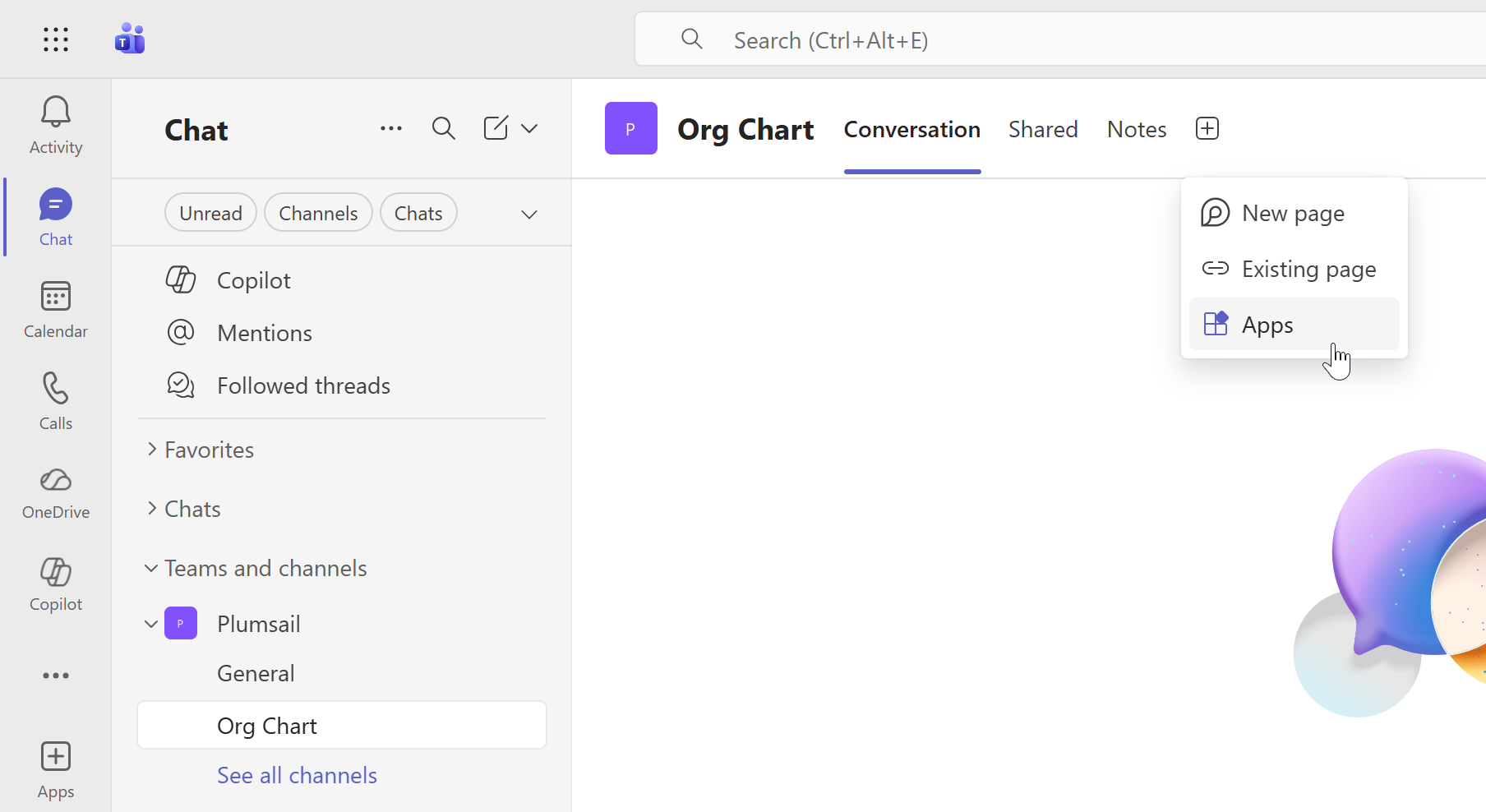Image resolution: width=1486 pixels, height=812 pixels.
Task: Click See all channels link
Action: [297, 774]
